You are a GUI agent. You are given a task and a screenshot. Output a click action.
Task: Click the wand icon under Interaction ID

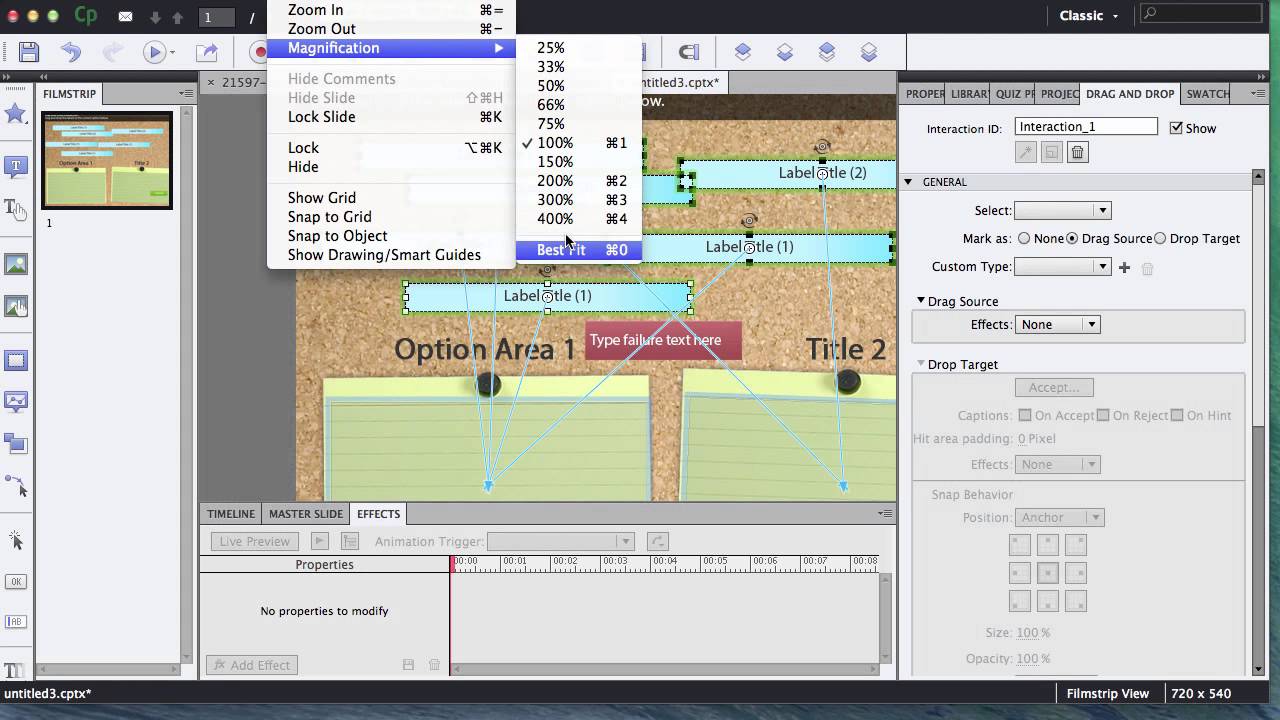1025,152
